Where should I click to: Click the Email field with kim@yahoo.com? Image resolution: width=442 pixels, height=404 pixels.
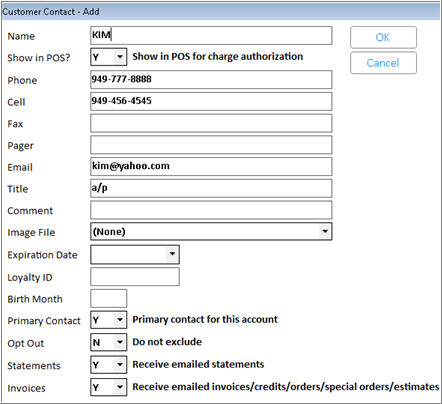click(x=211, y=166)
